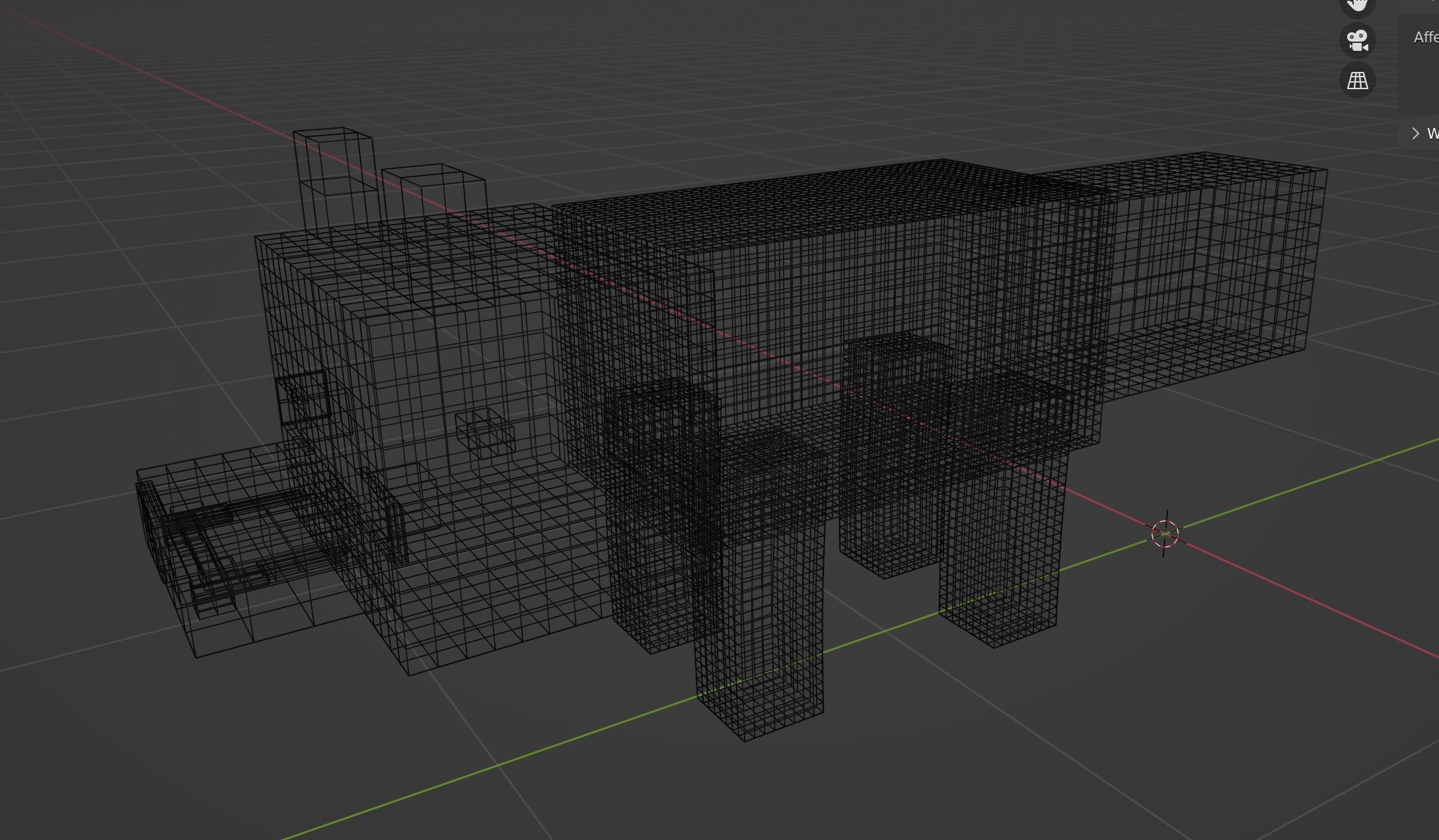
Task: Switch the viewport to camera view
Action: point(1358,41)
